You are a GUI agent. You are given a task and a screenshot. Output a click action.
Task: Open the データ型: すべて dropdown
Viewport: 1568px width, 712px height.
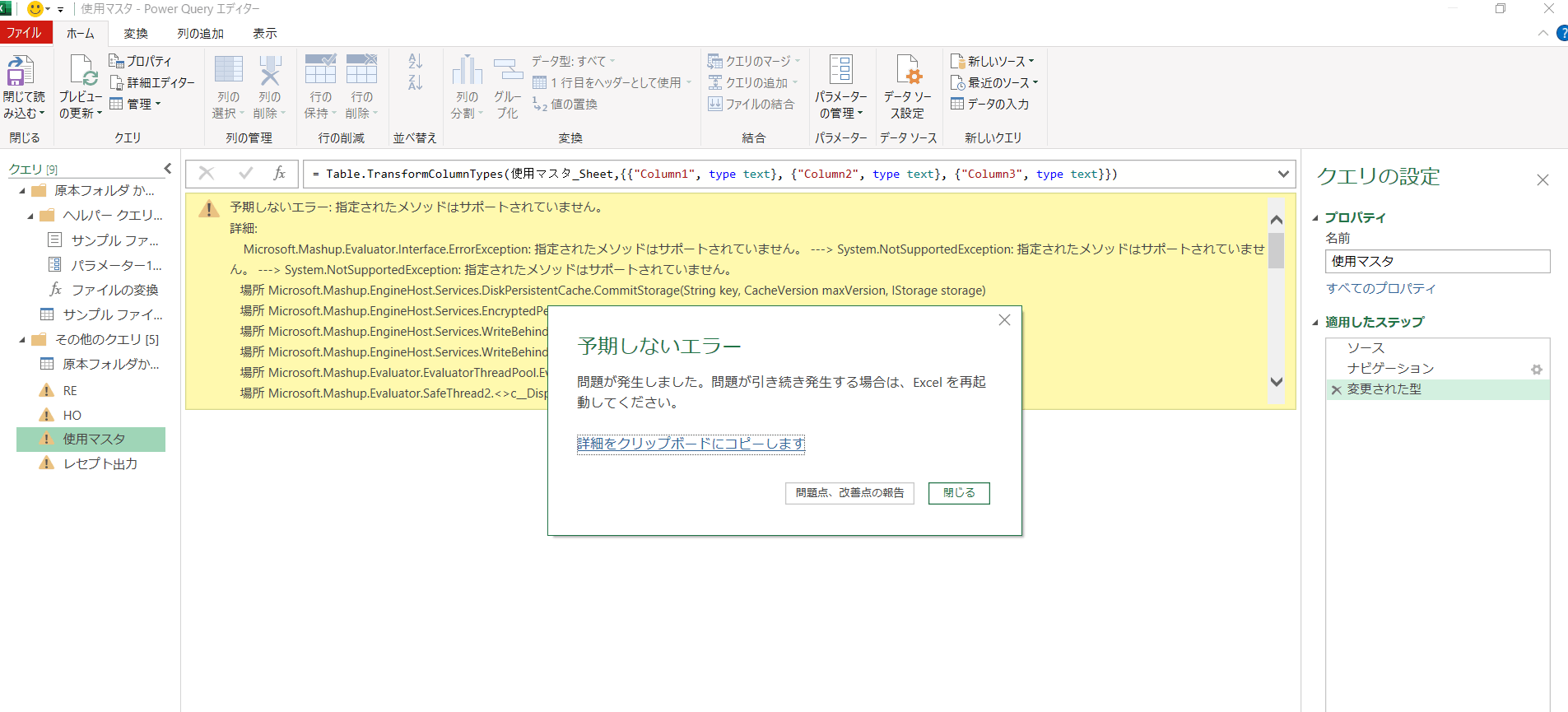tap(573, 61)
